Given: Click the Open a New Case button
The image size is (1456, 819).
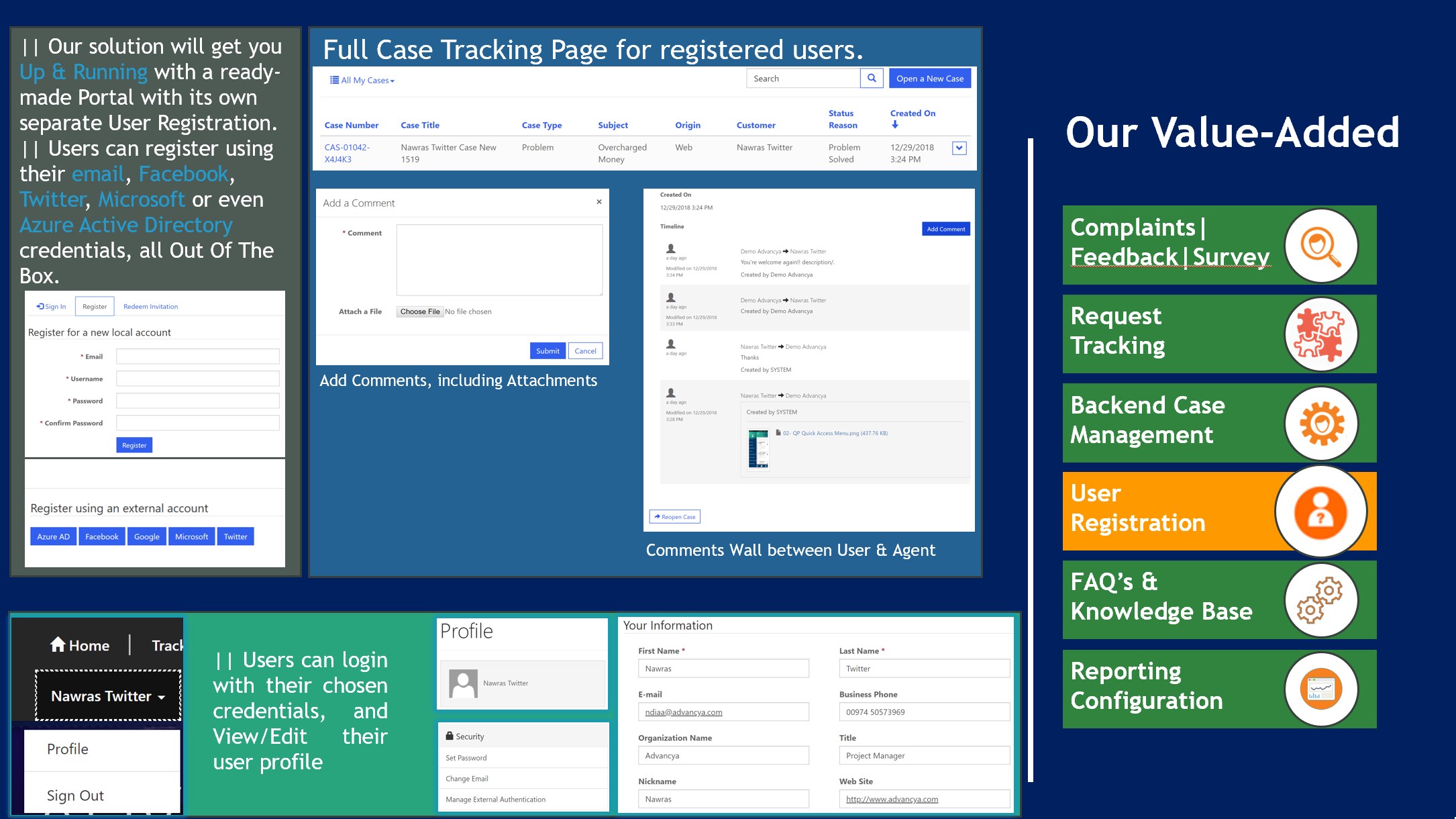Looking at the screenshot, I should click(x=929, y=79).
